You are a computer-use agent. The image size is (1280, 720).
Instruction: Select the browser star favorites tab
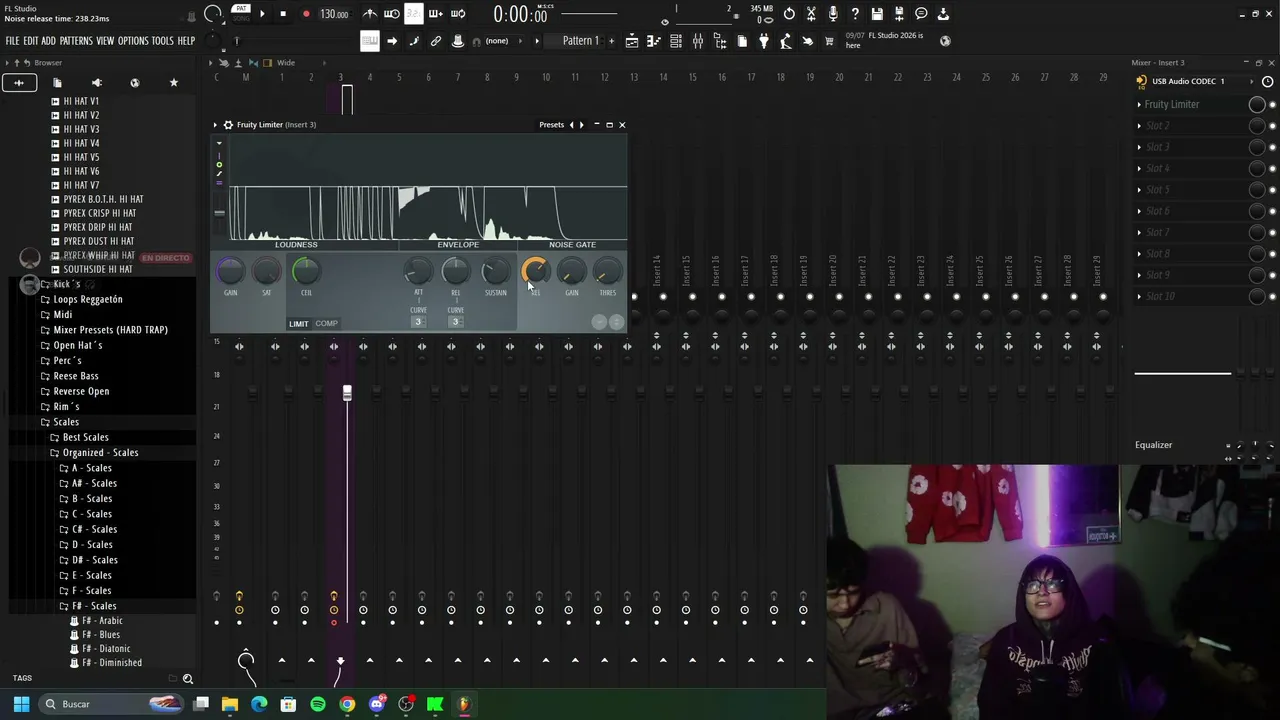pyautogui.click(x=173, y=83)
